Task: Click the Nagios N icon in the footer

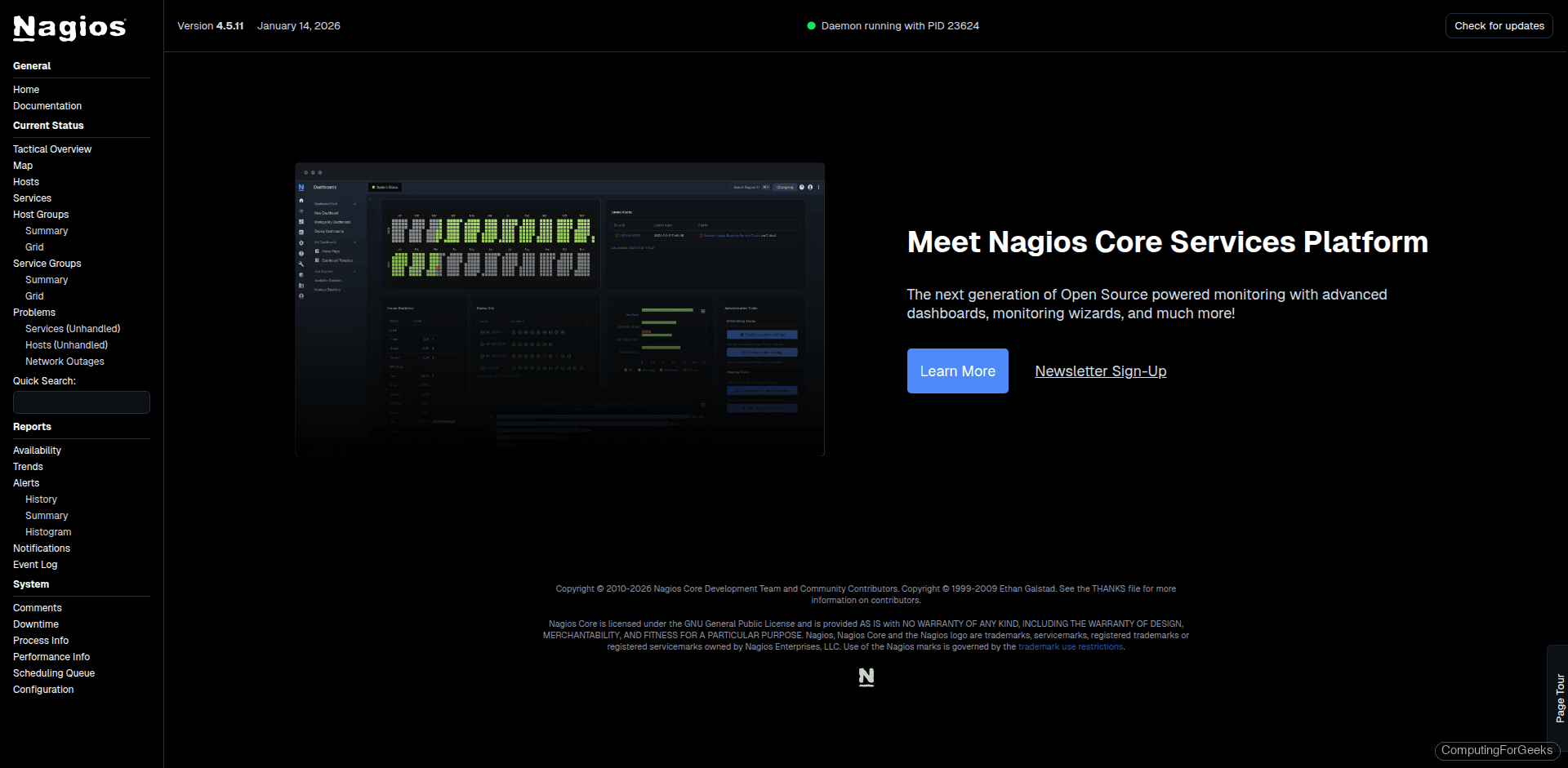Action: pyautogui.click(x=866, y=677)
